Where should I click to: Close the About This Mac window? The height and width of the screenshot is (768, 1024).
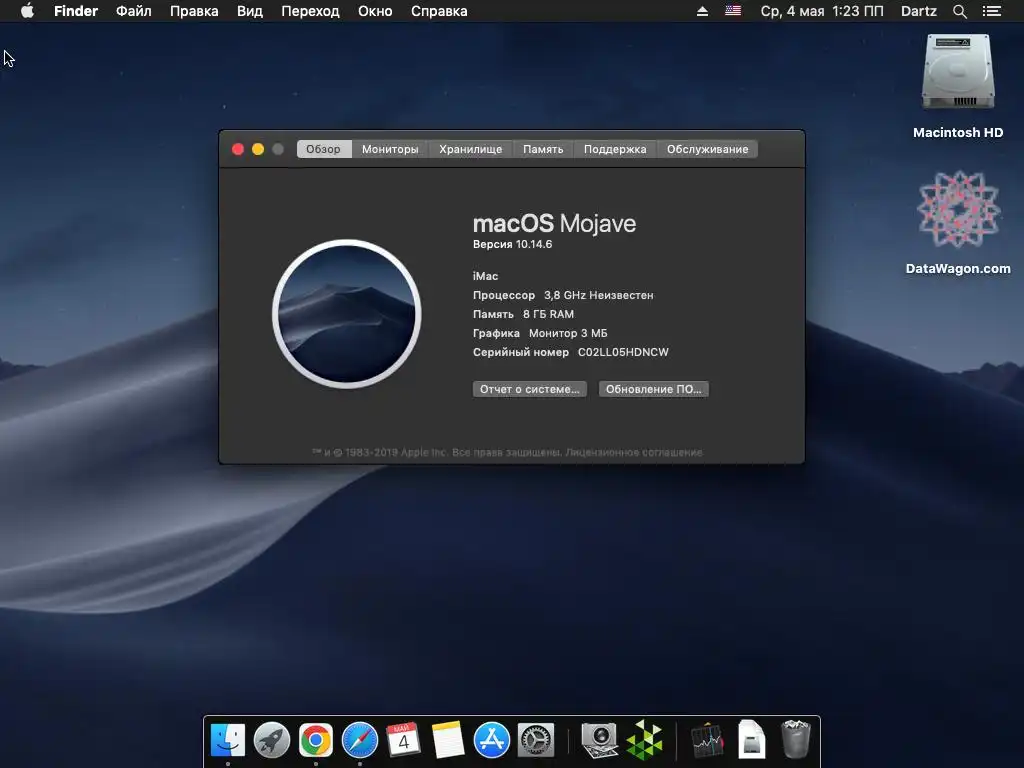(238, 149)
